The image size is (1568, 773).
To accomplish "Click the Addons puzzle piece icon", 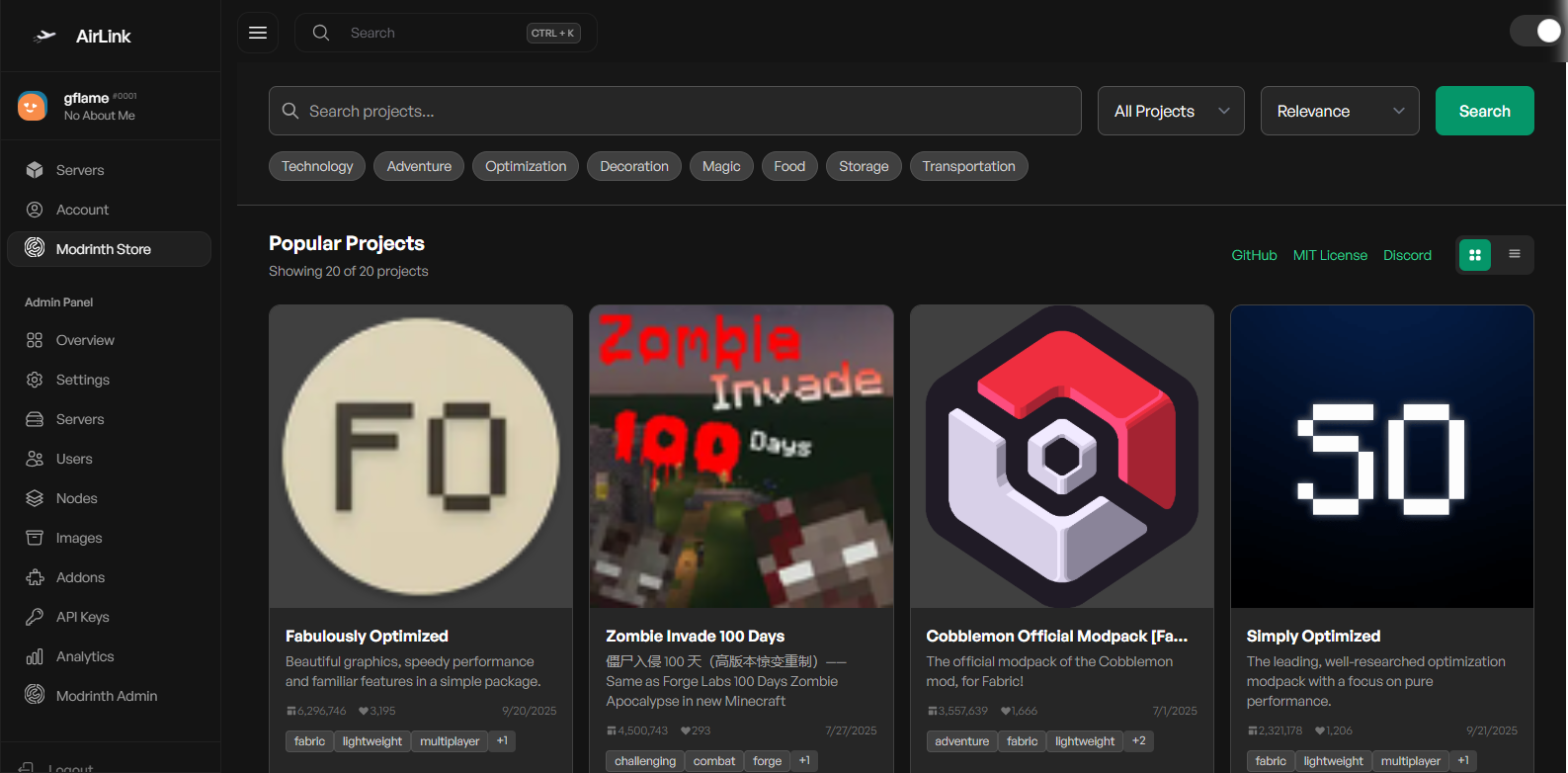I will (35, 577).
